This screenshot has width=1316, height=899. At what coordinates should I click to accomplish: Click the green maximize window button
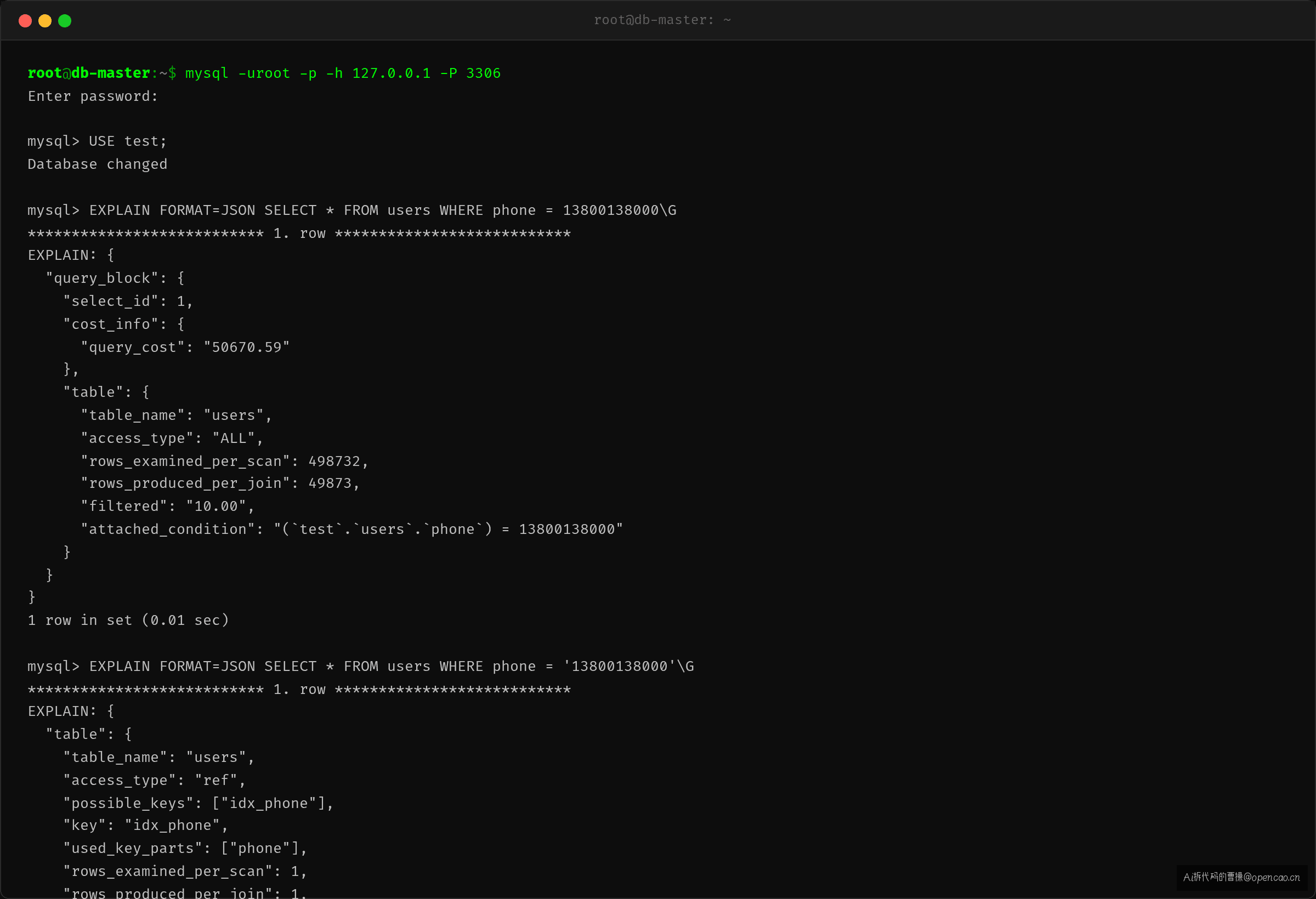pos(65,21)
